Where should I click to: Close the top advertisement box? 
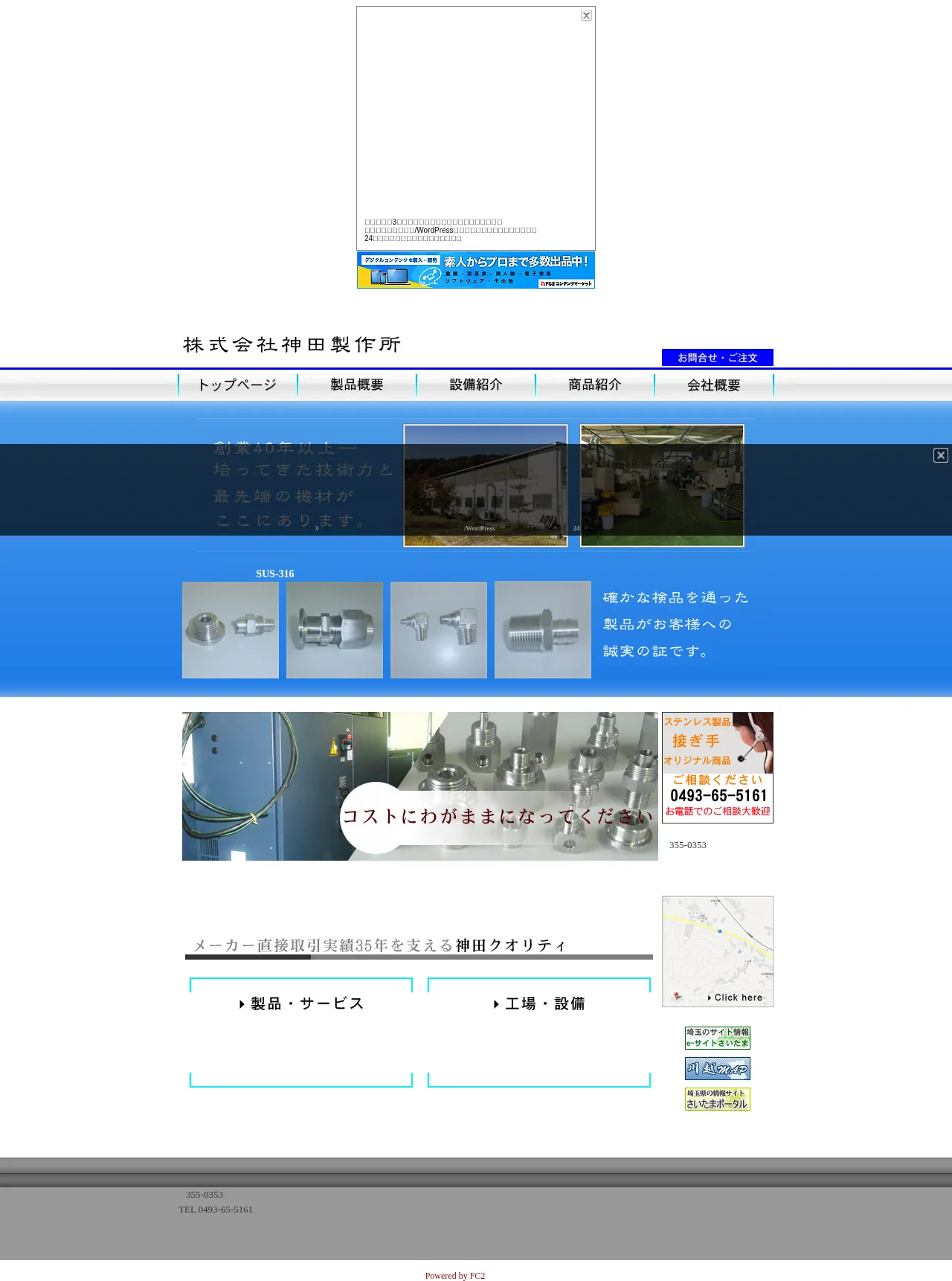click(x=586, y=16)
